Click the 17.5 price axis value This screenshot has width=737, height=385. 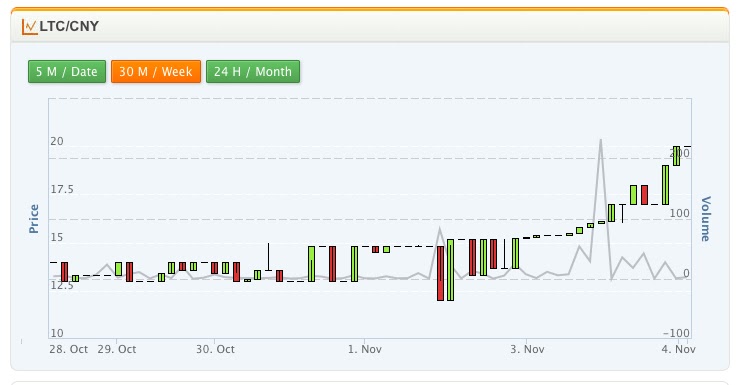coord(62,189)
